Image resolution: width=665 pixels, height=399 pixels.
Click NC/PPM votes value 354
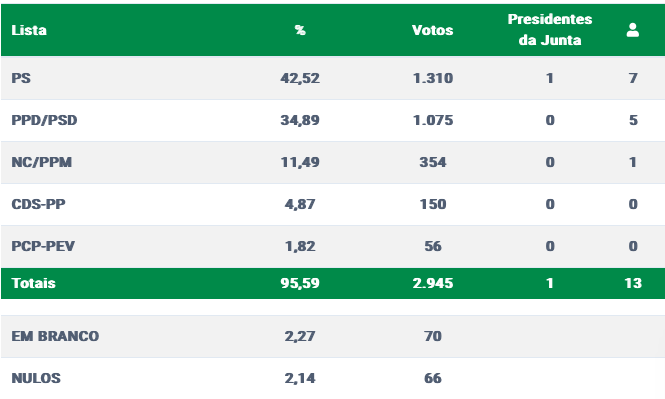(x=433, y=162)
